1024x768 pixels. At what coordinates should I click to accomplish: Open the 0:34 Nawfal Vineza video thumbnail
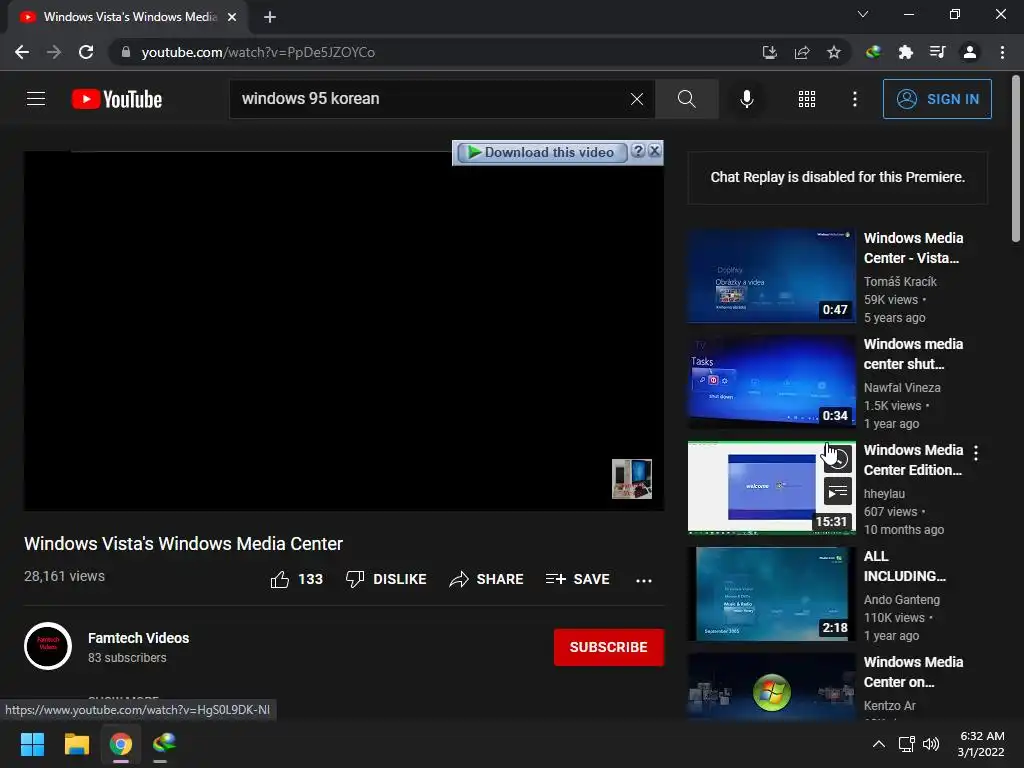click(771, 381)
